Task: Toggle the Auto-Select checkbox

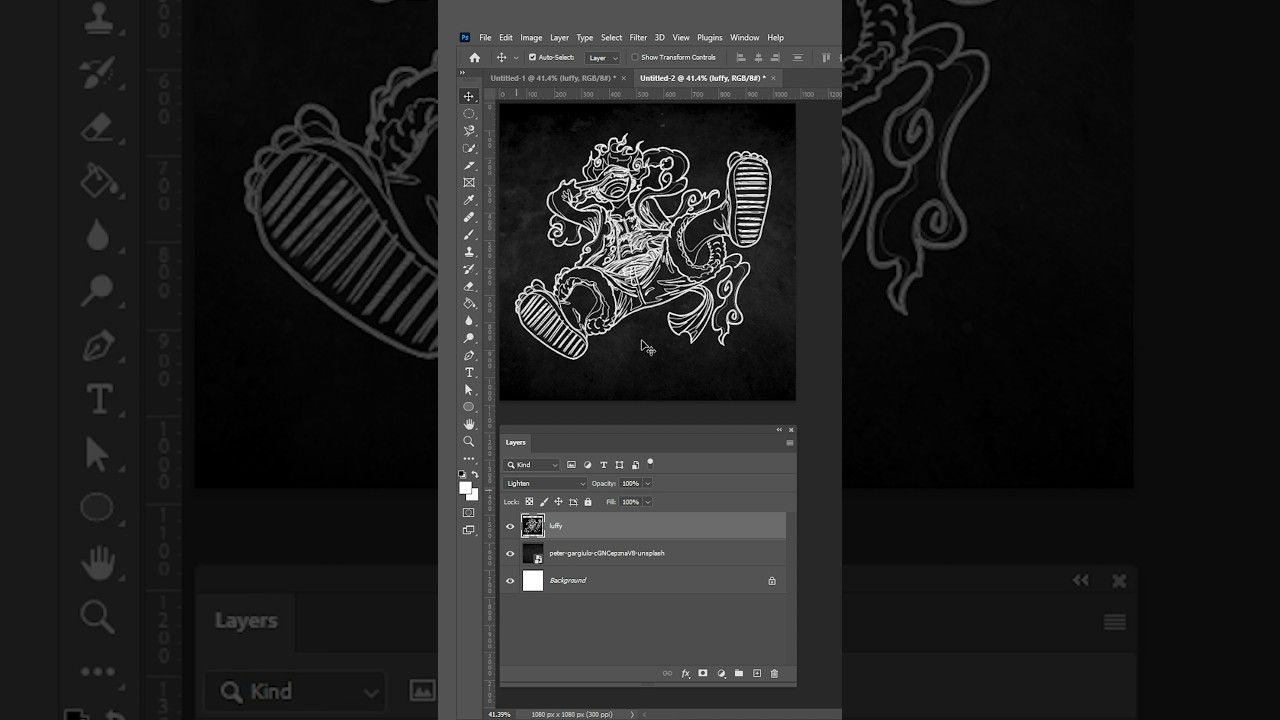Action: coord(532,58)
